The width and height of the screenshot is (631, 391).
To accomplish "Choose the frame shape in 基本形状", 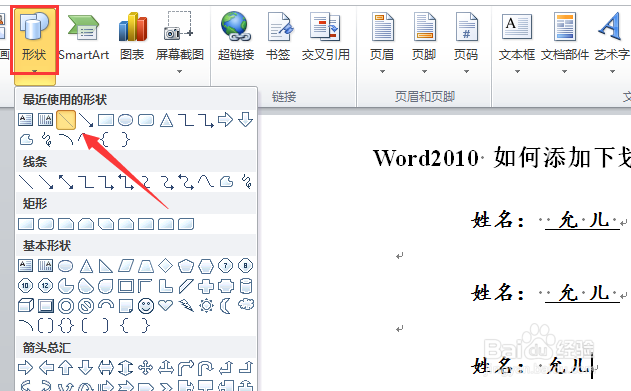I will pos(126,286).
